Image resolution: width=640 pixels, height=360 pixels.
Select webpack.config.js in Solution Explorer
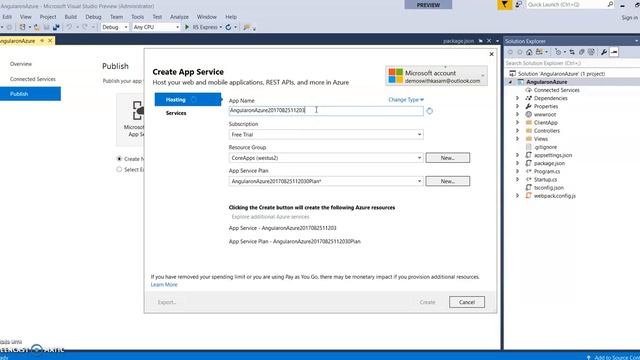coord(554,196)
